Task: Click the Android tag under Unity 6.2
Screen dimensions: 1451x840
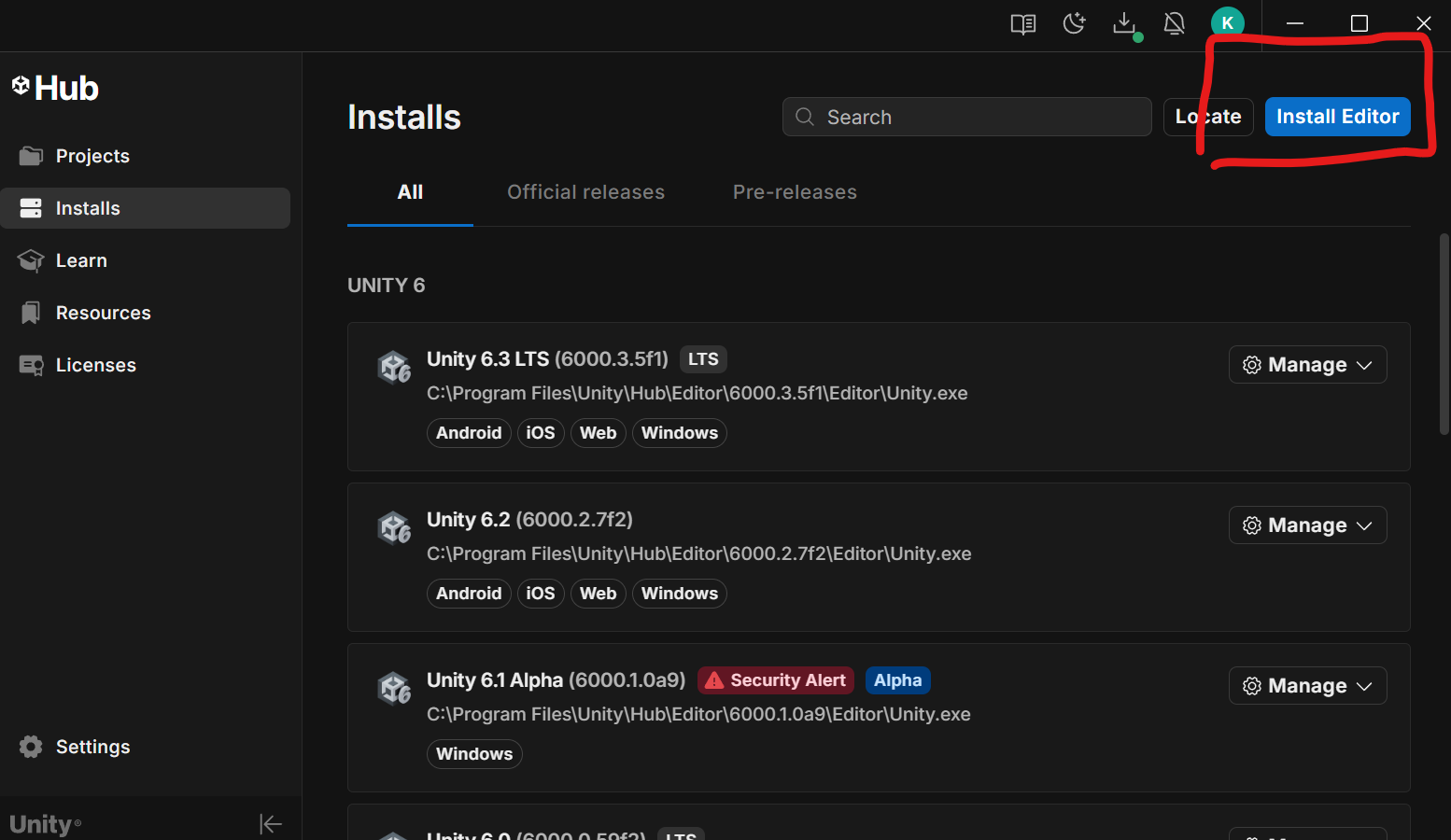Action: (x=469, y=594)
